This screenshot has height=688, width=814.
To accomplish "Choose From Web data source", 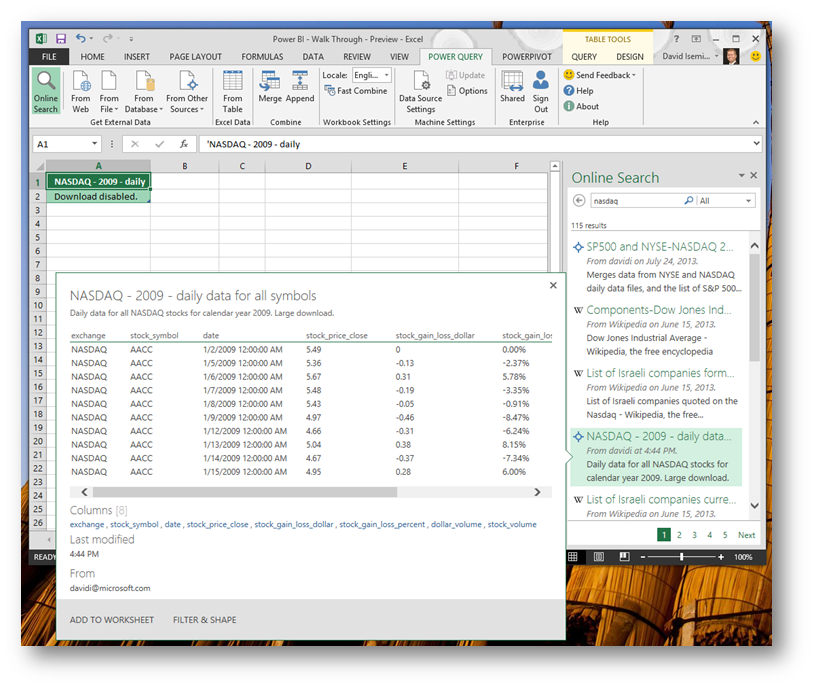I will pos(80,91).
